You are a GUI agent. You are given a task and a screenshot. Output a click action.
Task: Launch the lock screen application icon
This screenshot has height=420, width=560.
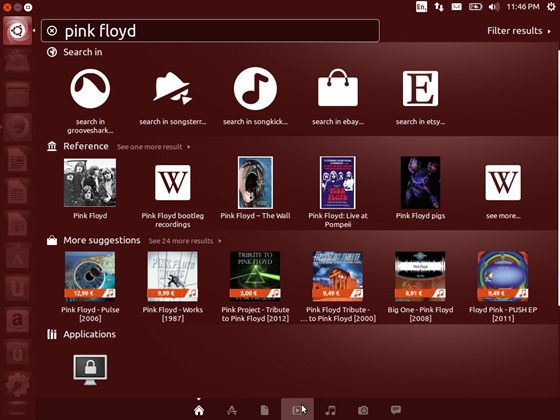[x=90, y=370]
